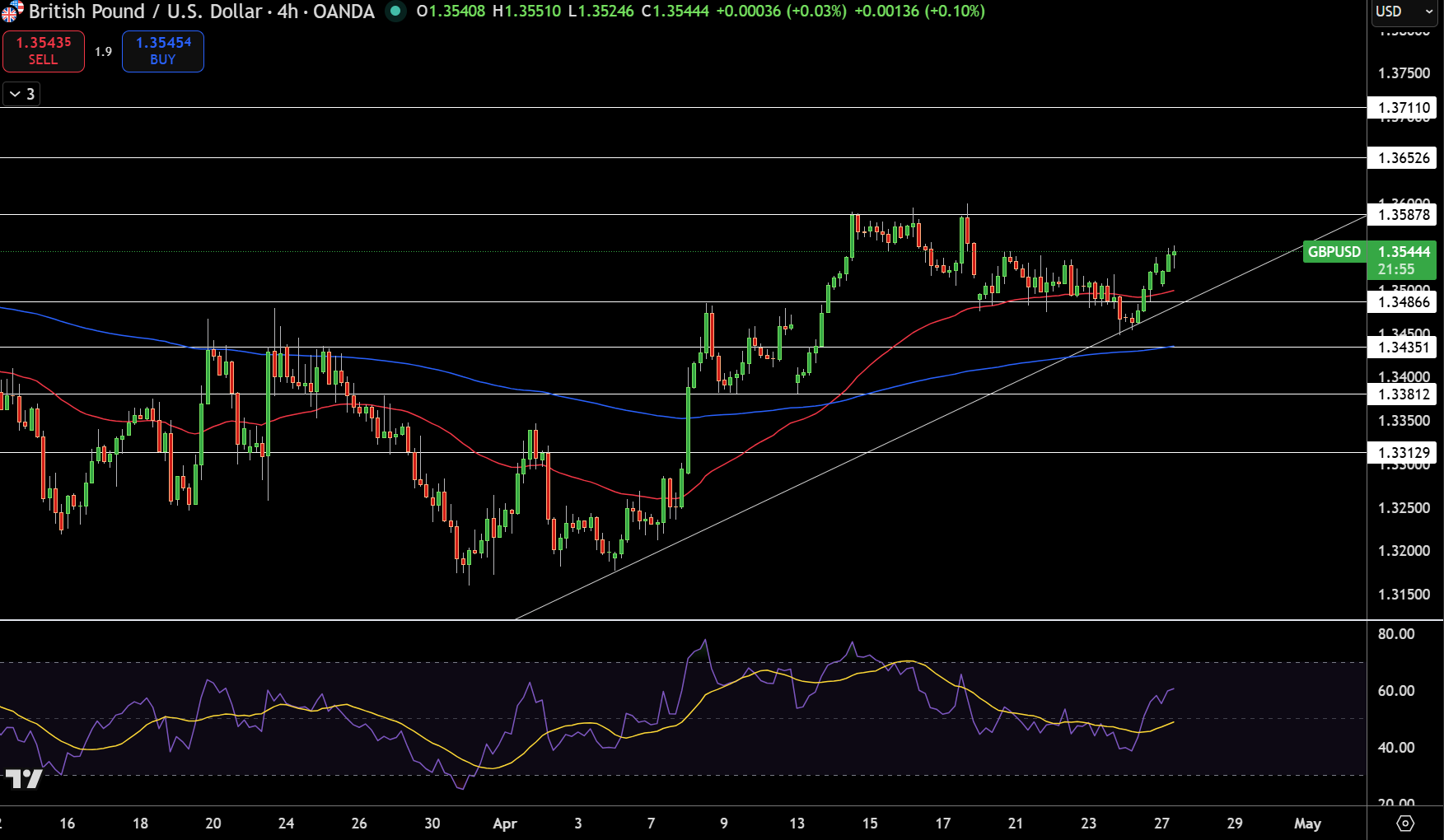
Task: Click the British Pound flag icon
Action: pyautogui.click(x=12, y=12)
